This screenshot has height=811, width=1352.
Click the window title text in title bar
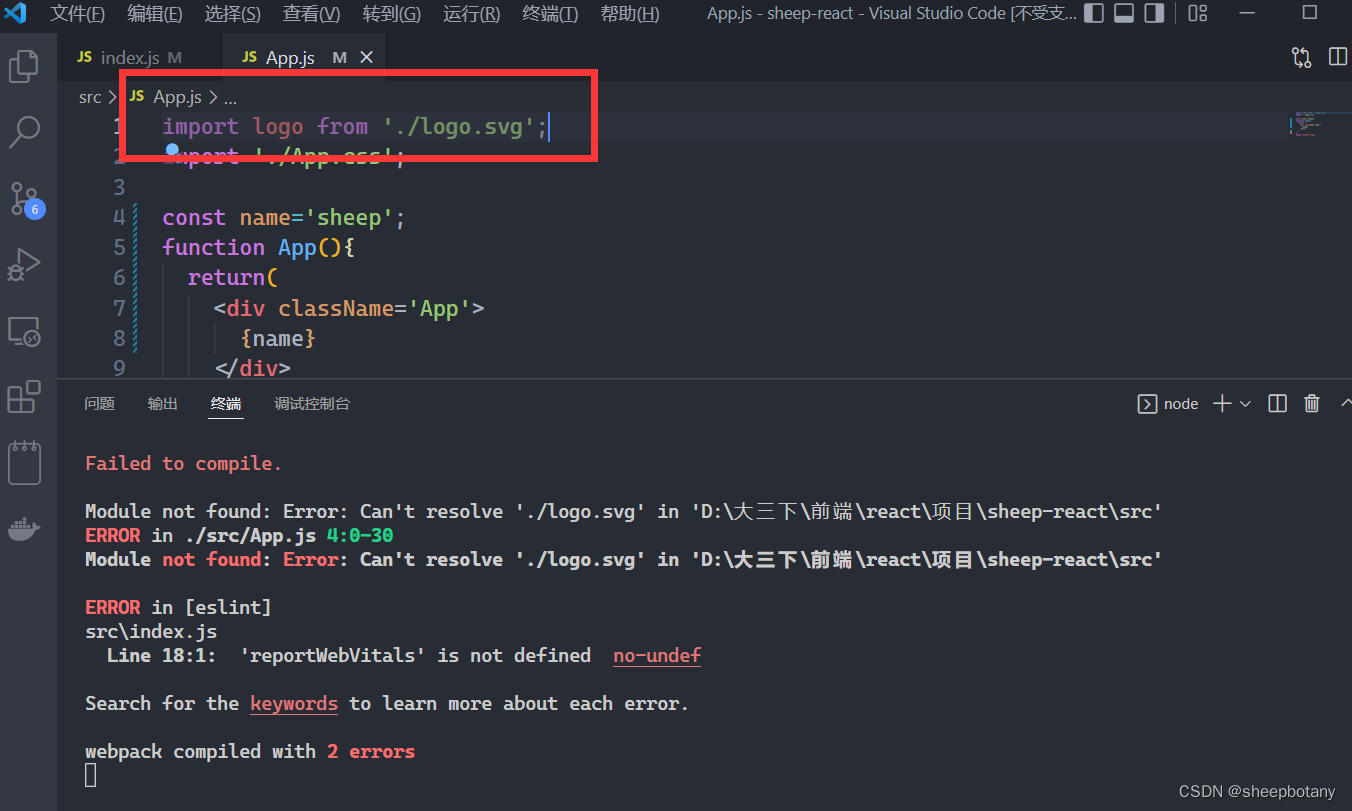click(x=892, y=14)
